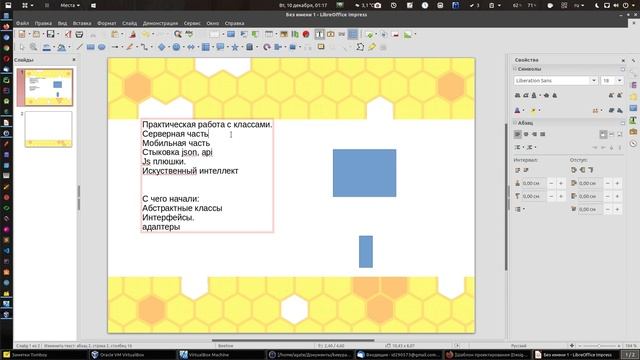640x360 pixels.
Task: Open font color dropdown arrow in sidebar
Action: pos(524,111)
